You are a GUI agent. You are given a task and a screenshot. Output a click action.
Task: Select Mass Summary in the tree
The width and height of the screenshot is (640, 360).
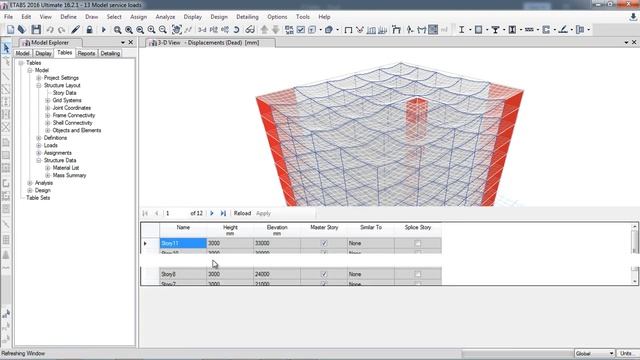coord(69,176)
